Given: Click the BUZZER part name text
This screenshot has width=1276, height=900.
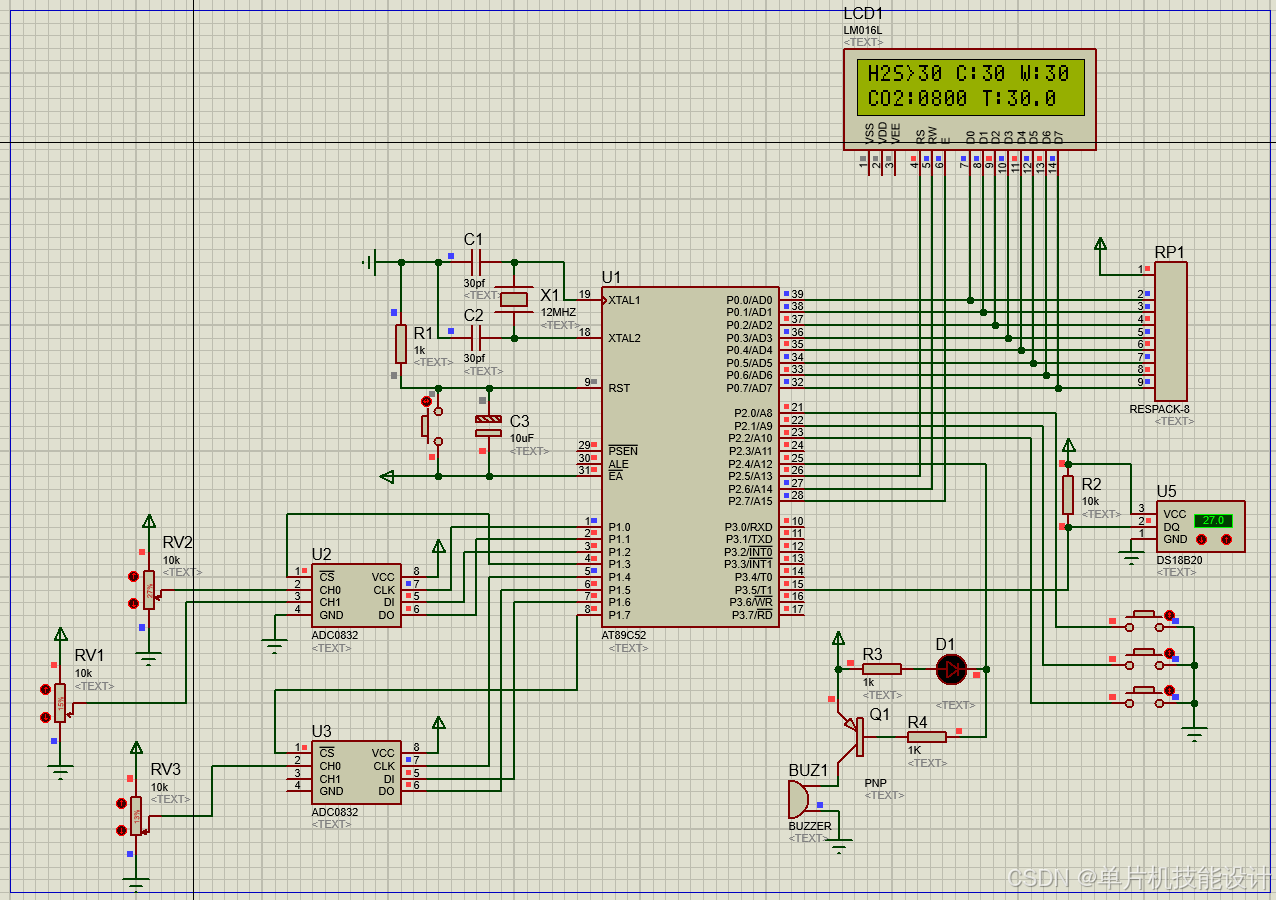Looking at the screenshot, I should click(810, 826).
